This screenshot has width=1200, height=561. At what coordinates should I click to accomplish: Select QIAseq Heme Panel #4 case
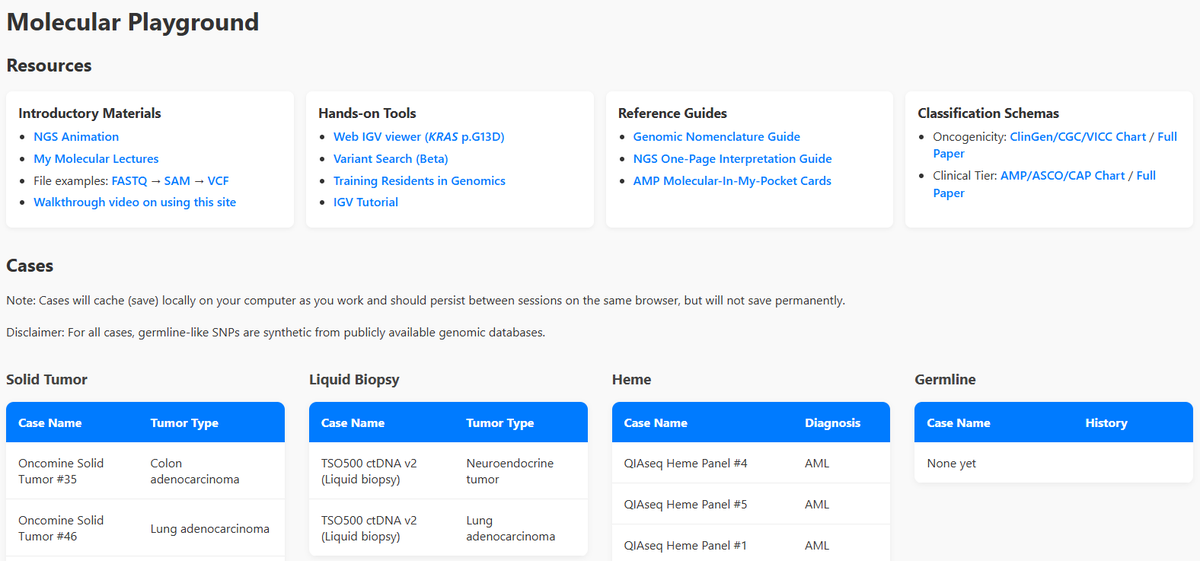pos(685,464)
